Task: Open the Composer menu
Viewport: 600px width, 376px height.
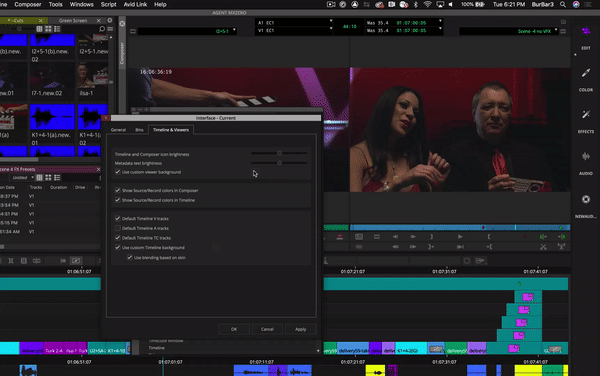Action: [x=28, y=5]
